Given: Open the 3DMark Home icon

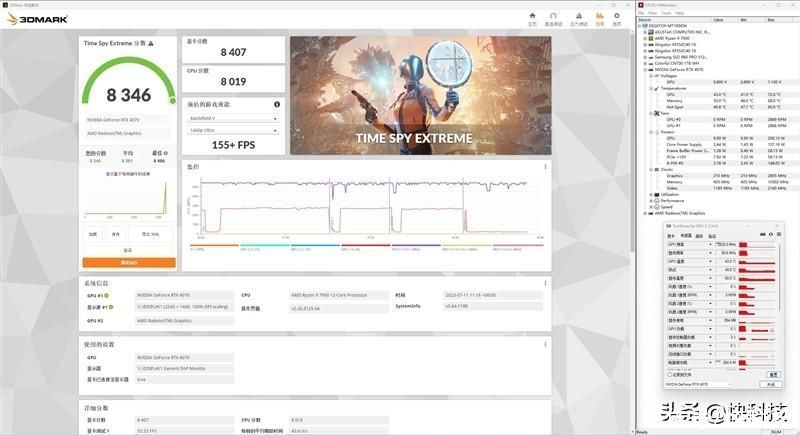Looking at the screenshot, I should (532, 16).
